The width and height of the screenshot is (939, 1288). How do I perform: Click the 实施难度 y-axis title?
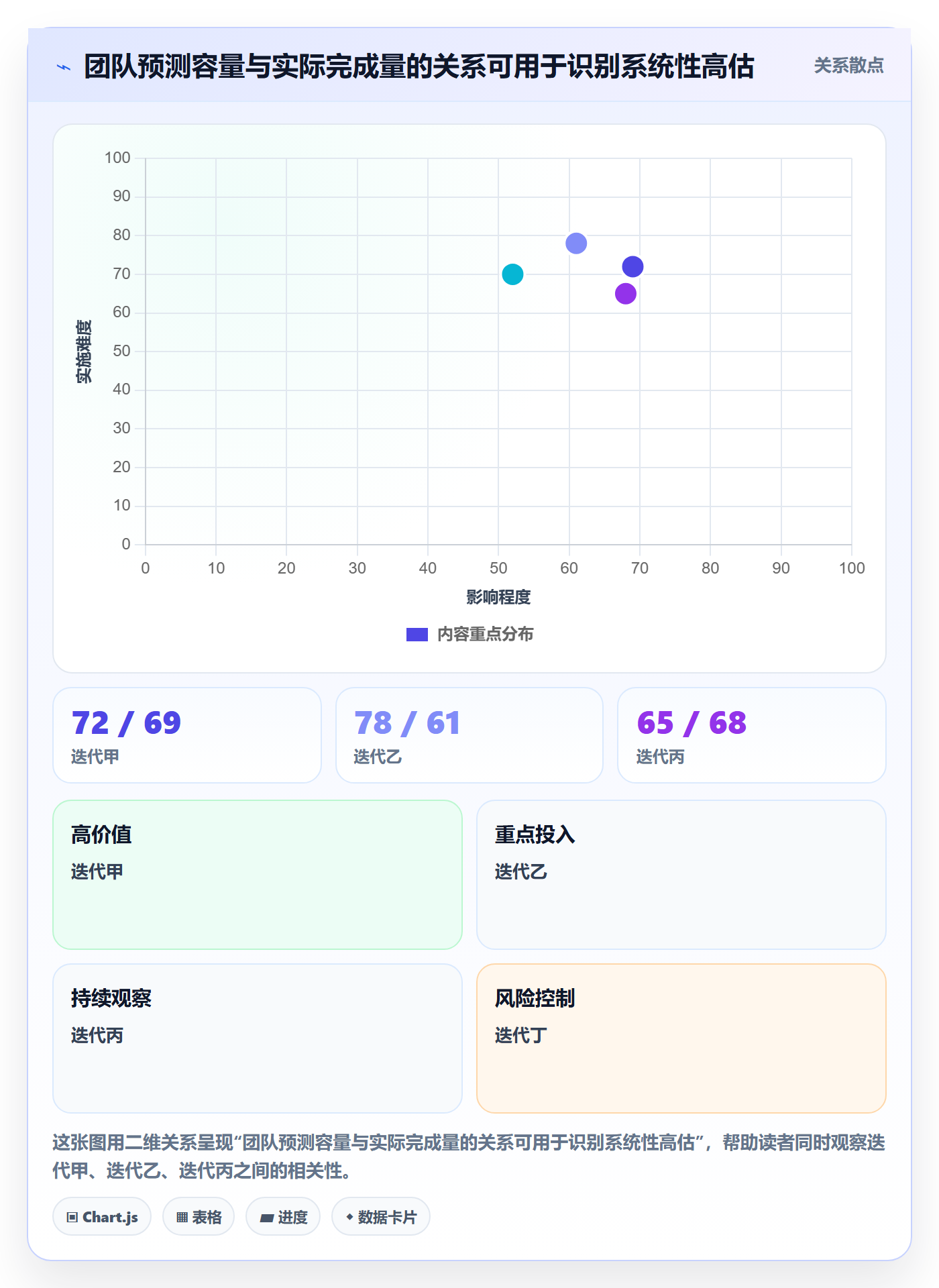(x=84, y=352)
